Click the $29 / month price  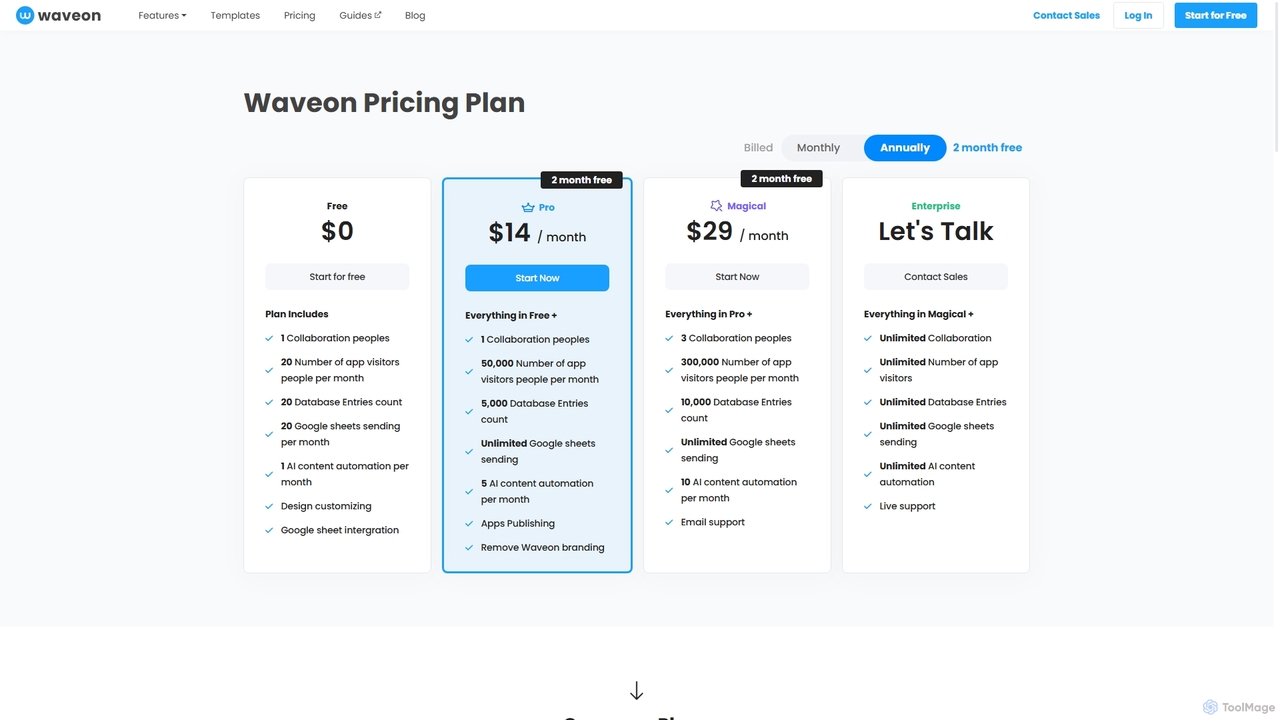point(737,232)
